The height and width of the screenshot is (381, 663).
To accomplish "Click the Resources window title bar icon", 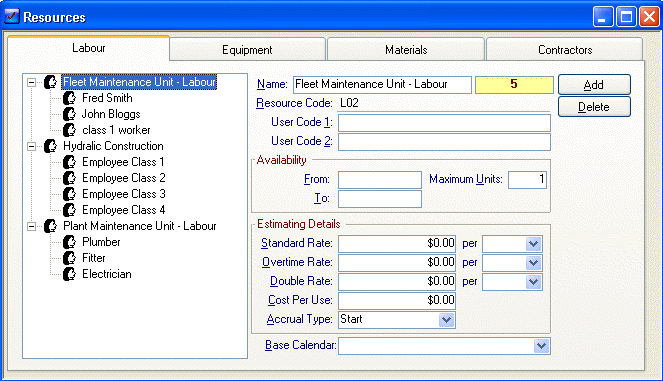I will pos(12,16).
